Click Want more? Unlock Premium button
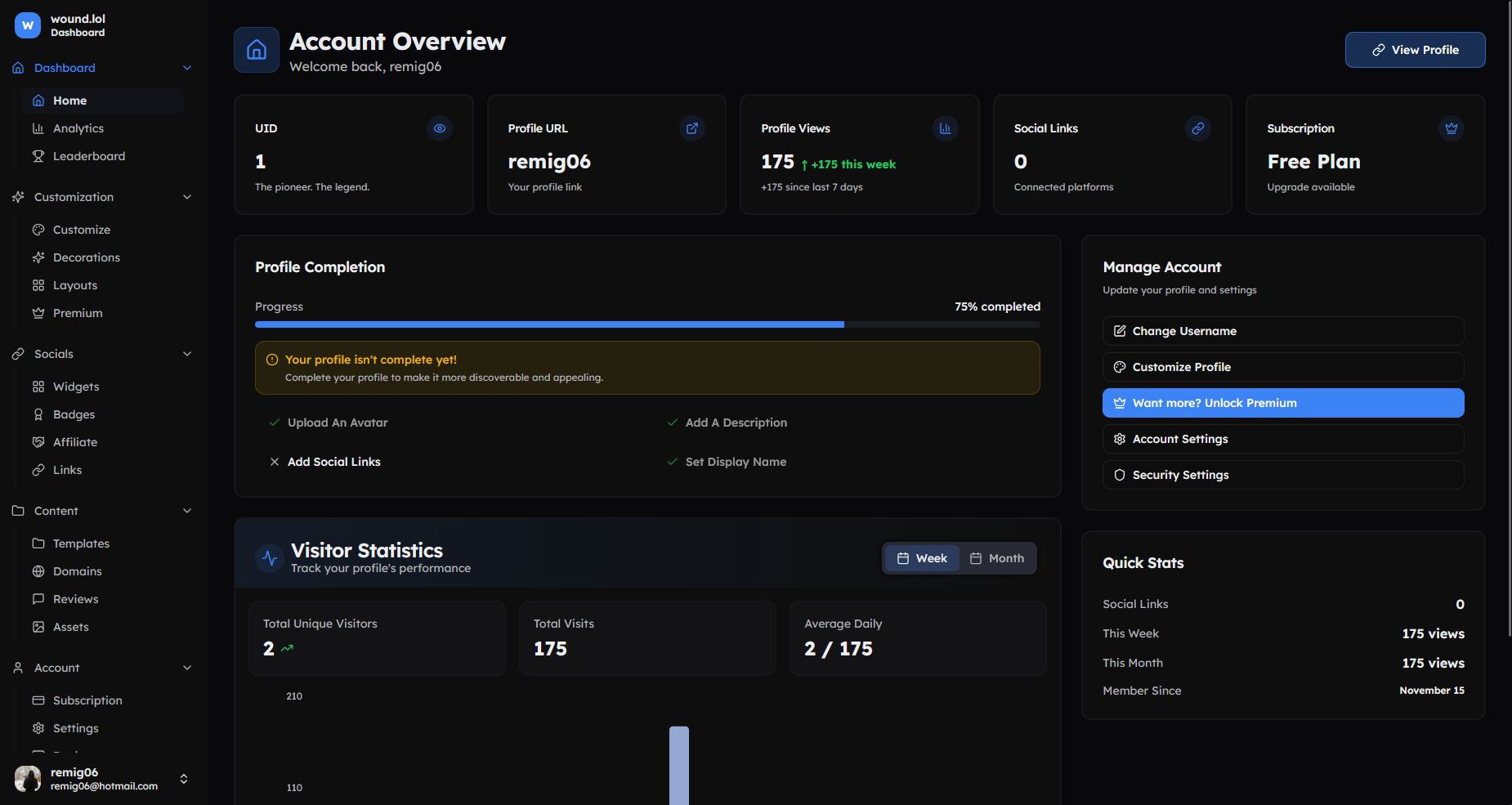This screenshot has height=805, width=1512. [x=1282, y=403]
